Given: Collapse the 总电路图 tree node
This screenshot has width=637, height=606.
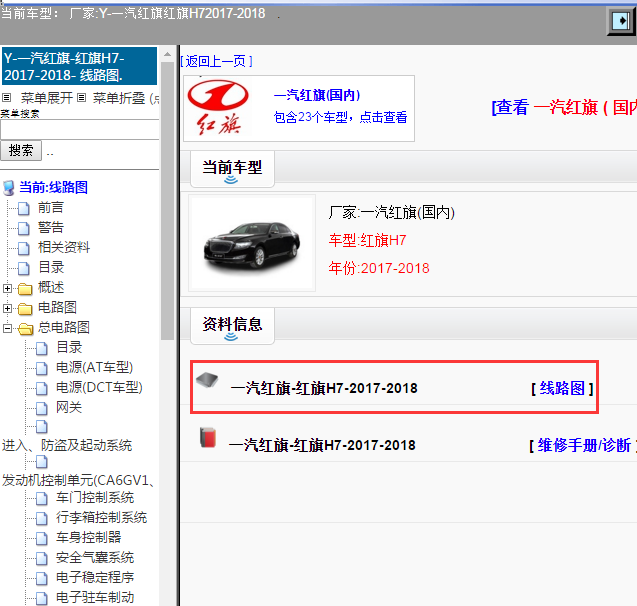Looking at the screenshot, I should coord(7,328).
